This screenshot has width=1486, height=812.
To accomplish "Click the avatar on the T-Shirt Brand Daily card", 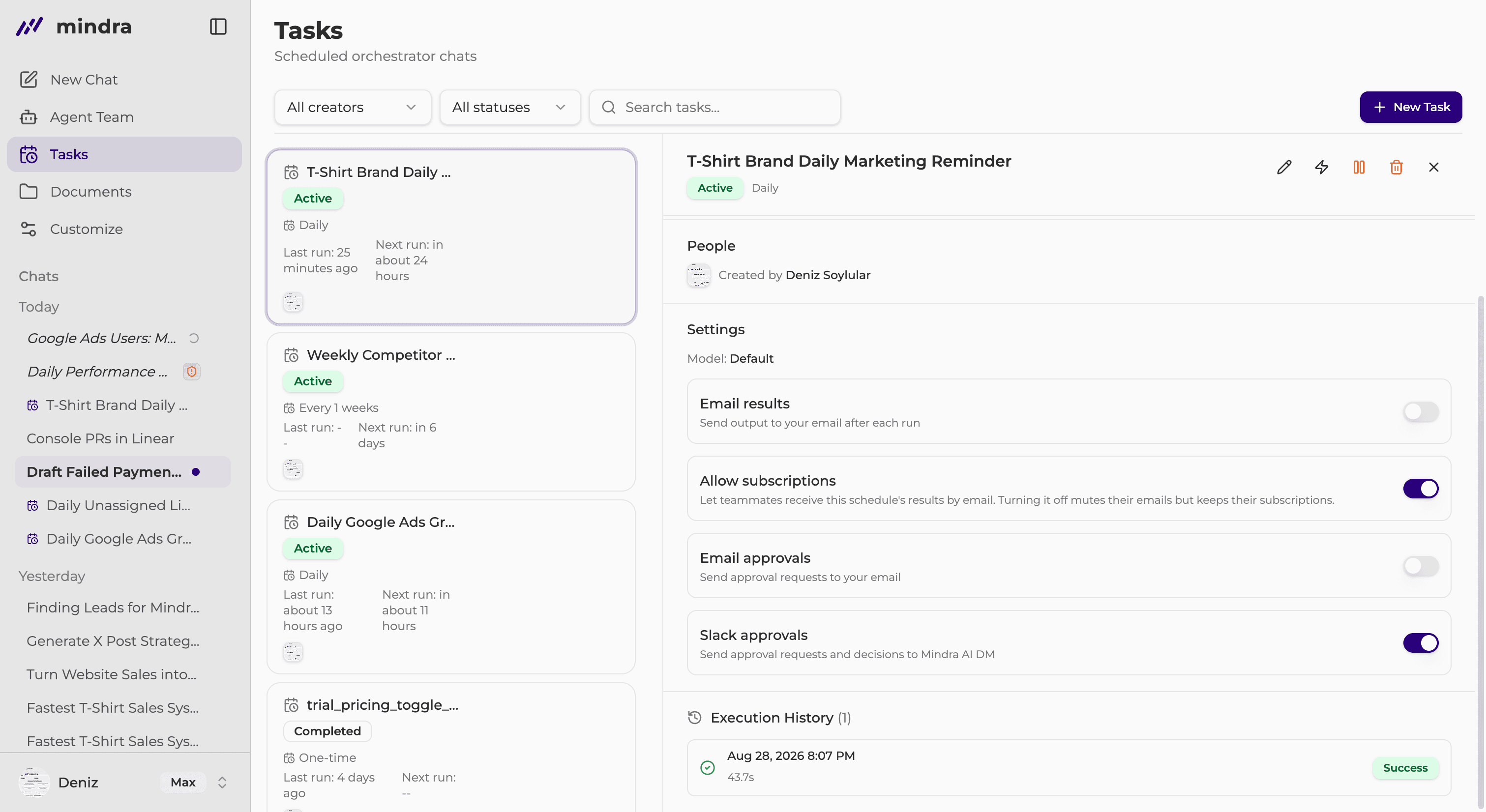I will coord(293,302).
